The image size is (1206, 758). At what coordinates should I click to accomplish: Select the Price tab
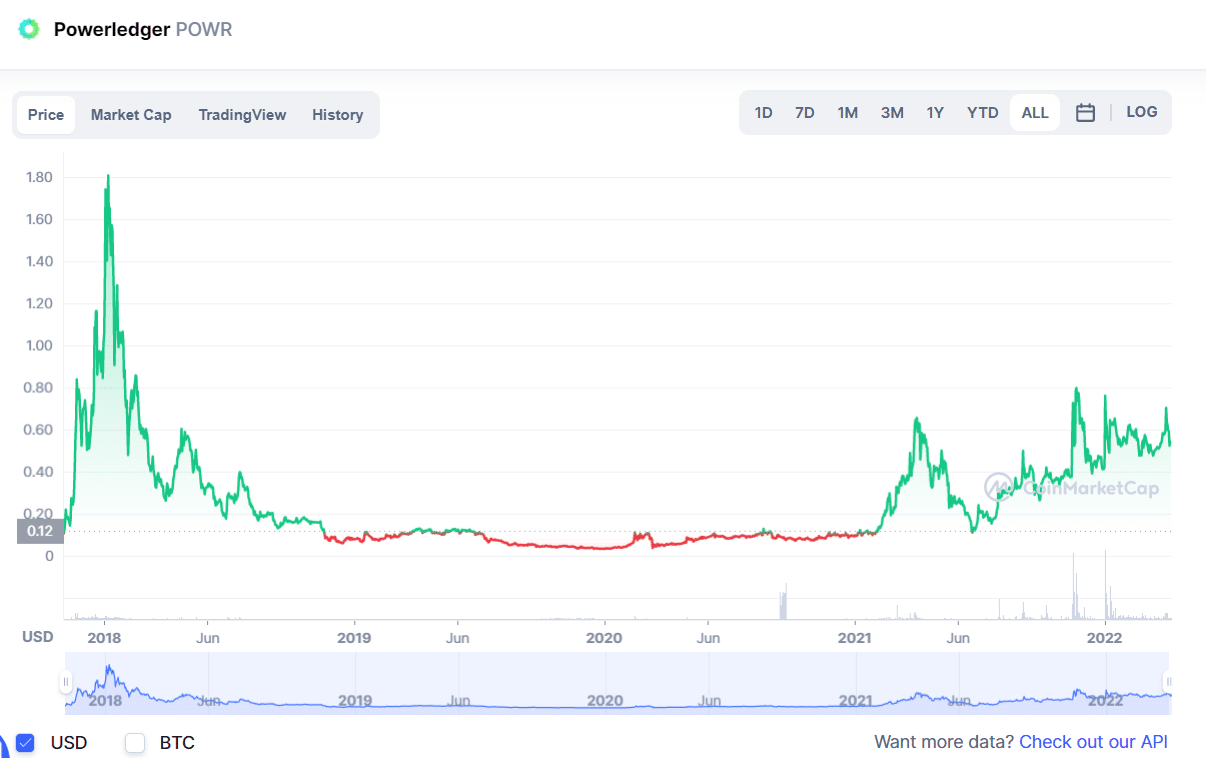click(x=46, y=115)
